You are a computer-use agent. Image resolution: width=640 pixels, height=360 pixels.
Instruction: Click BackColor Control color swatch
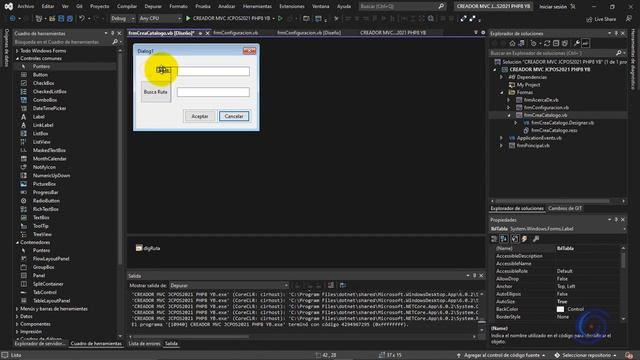click(560, 309)
